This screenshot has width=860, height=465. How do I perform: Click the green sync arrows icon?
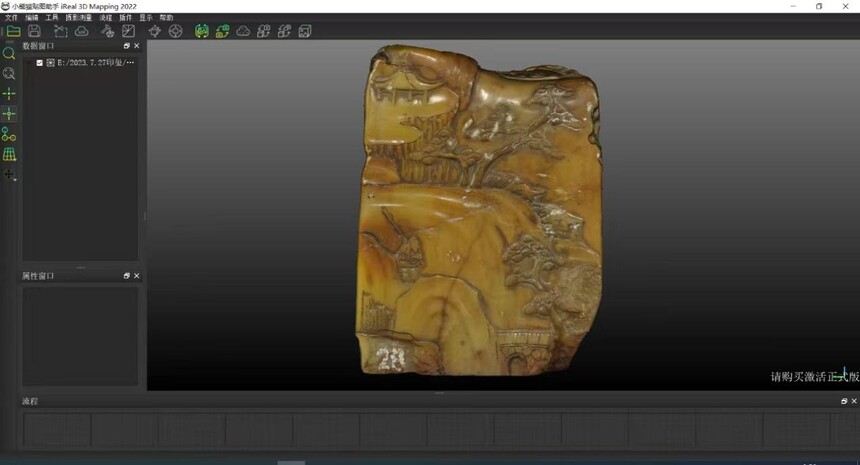pyautogui.click(x=222, y=31)
